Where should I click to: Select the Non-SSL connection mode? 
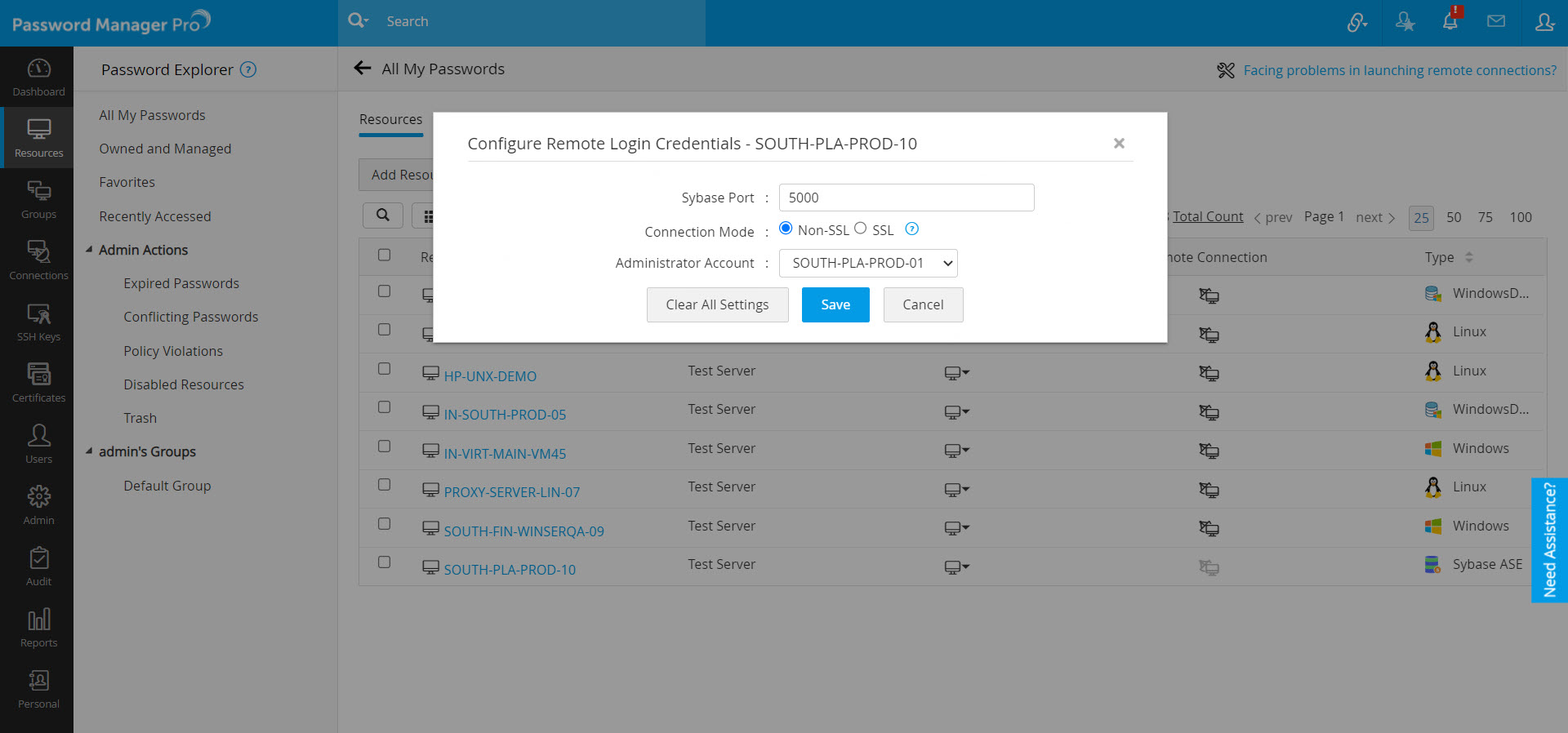pos(786,229)
